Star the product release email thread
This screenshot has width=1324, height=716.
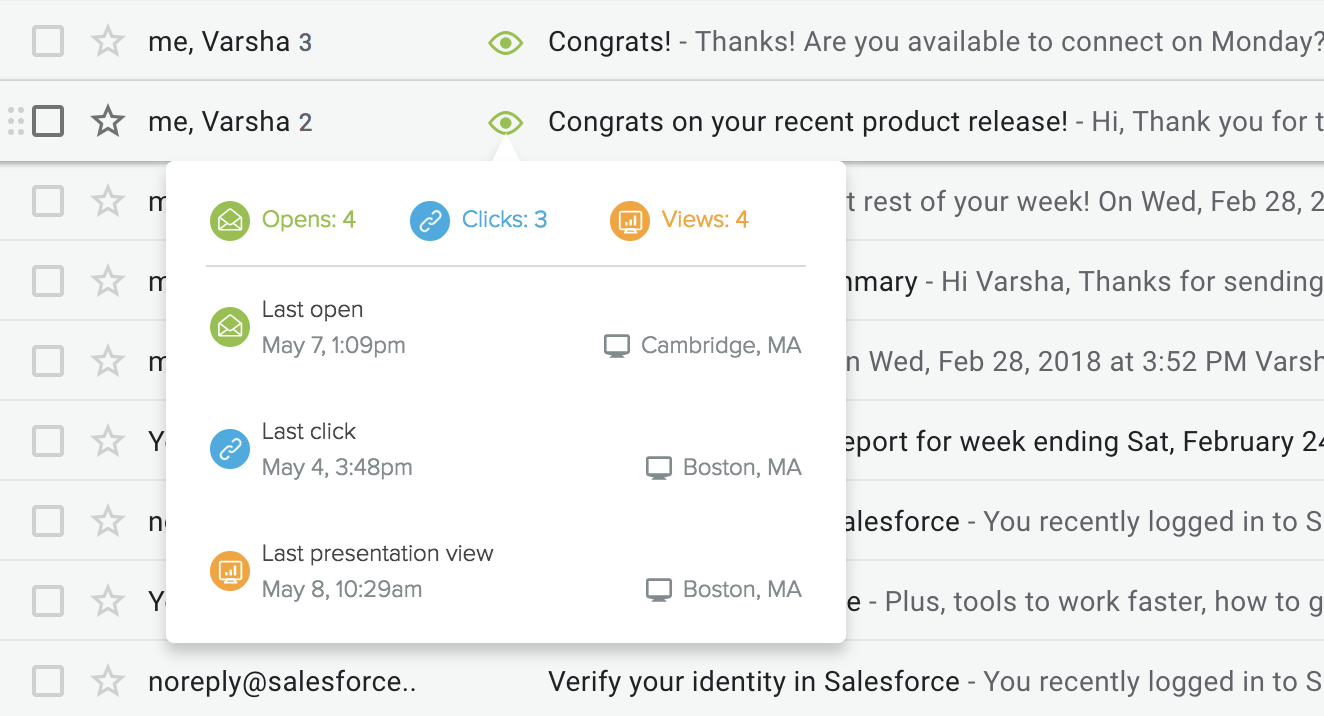(107, 122)
